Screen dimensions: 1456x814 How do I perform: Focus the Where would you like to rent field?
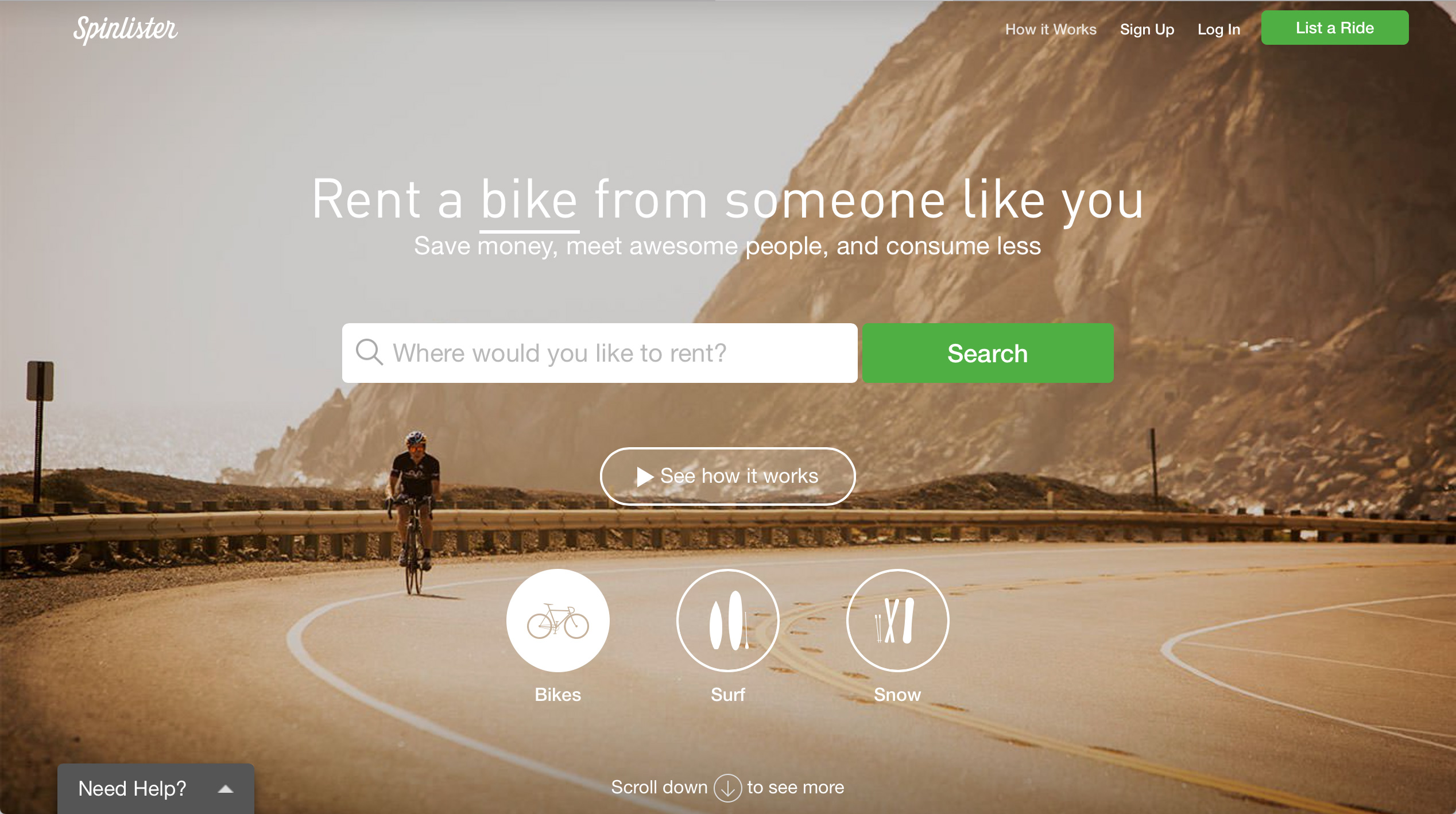pyautogui.click(x=599, y=353)
